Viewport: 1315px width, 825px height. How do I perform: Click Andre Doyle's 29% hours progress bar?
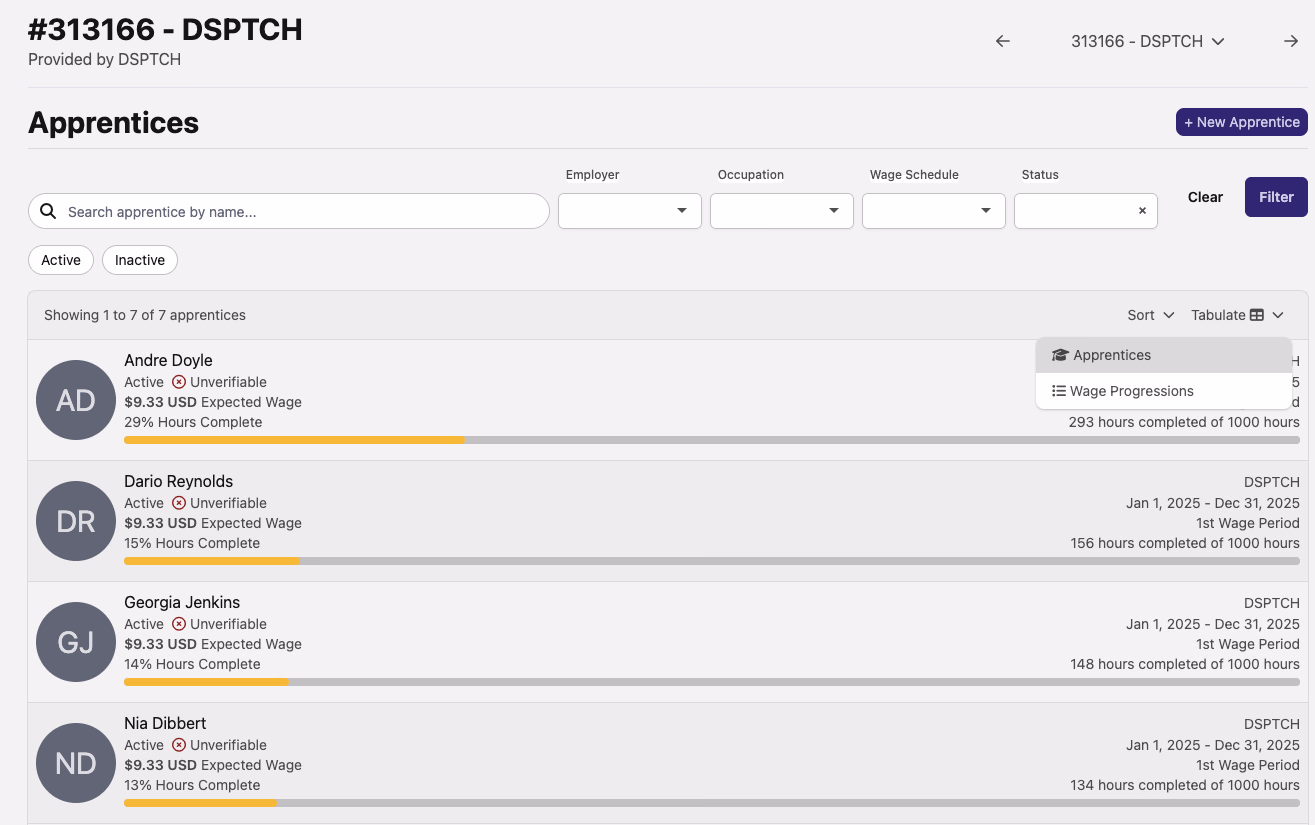click(x=712, y=440)
